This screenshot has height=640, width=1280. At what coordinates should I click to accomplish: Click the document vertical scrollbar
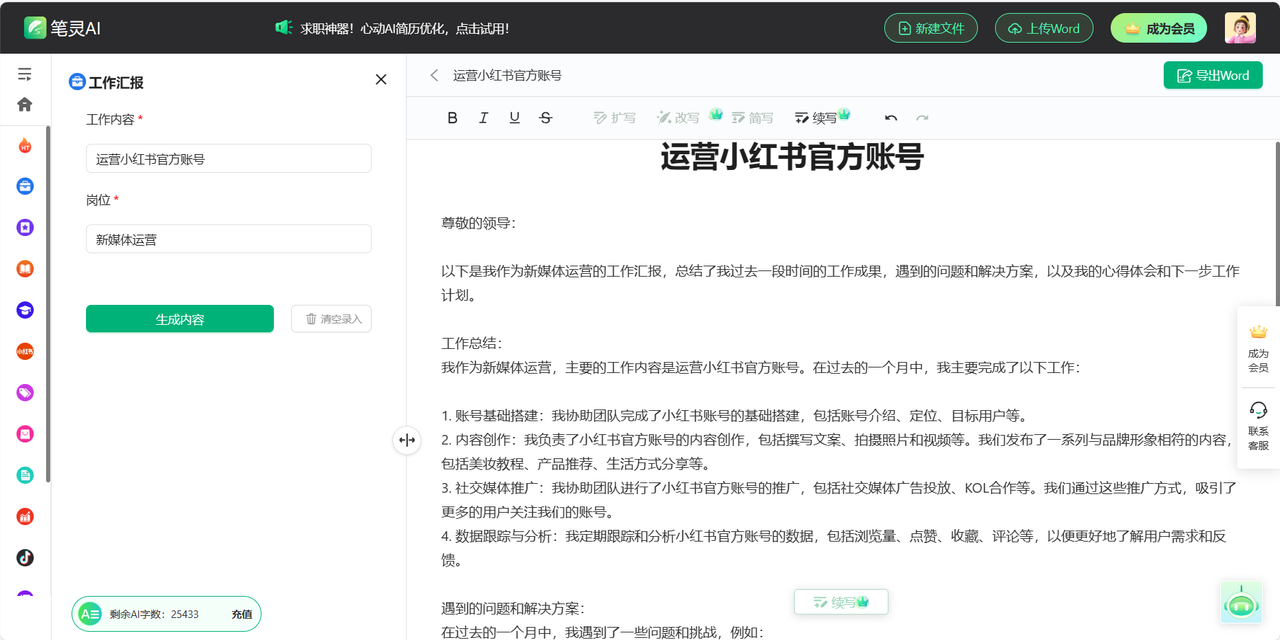coord(1276,222)
